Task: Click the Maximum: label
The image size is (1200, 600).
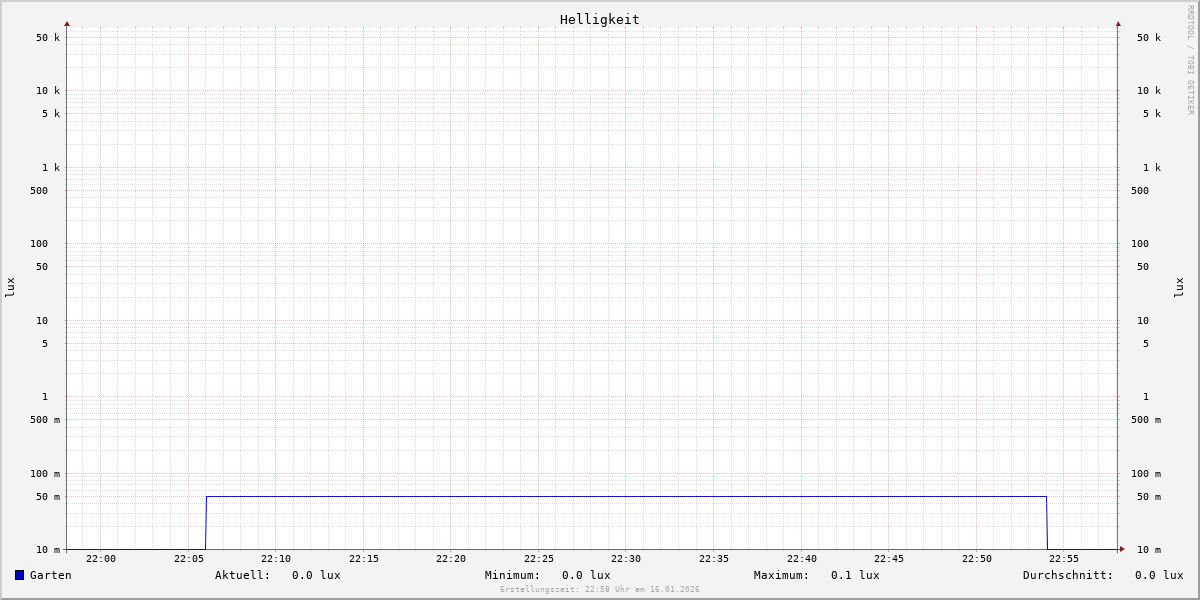Action: pos(782,575)
